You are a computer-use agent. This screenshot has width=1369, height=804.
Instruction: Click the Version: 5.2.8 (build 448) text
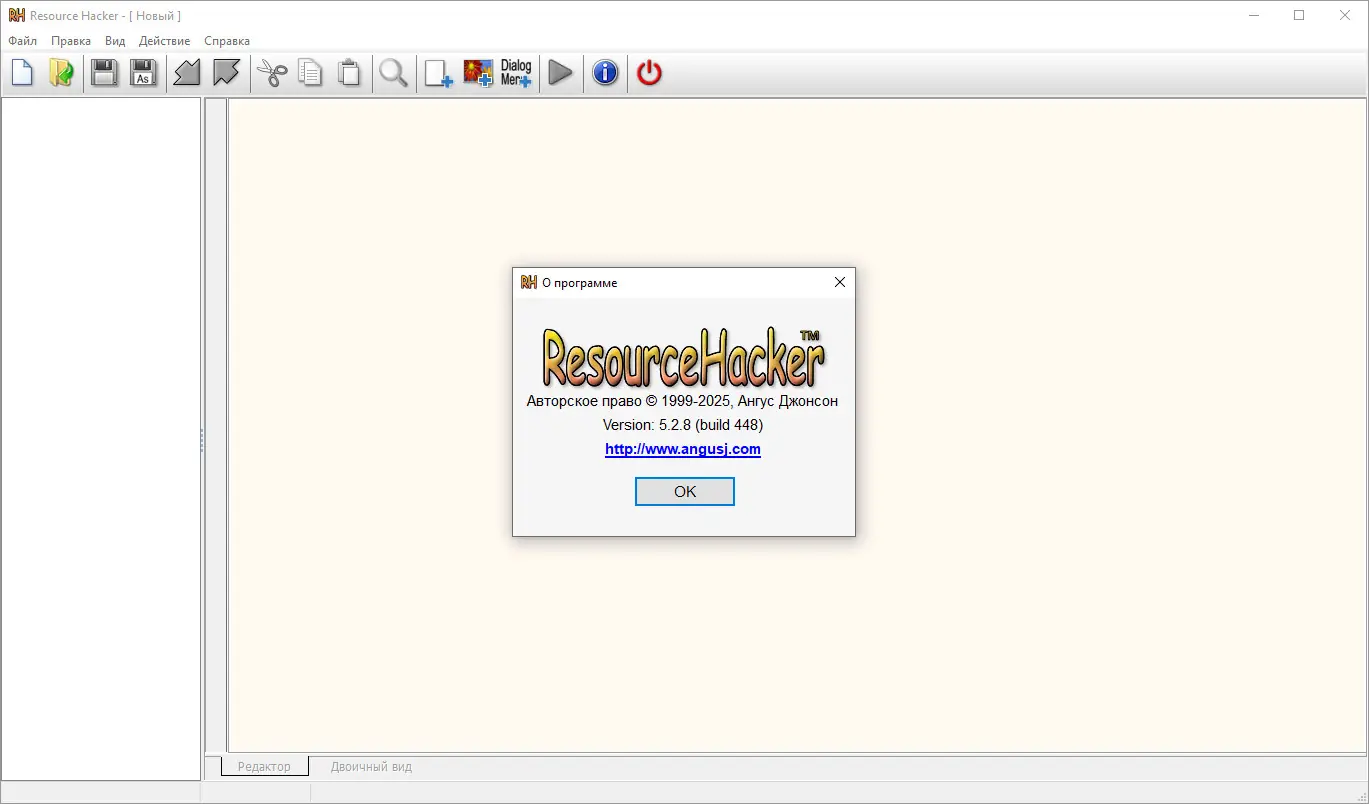coord(683,425)
